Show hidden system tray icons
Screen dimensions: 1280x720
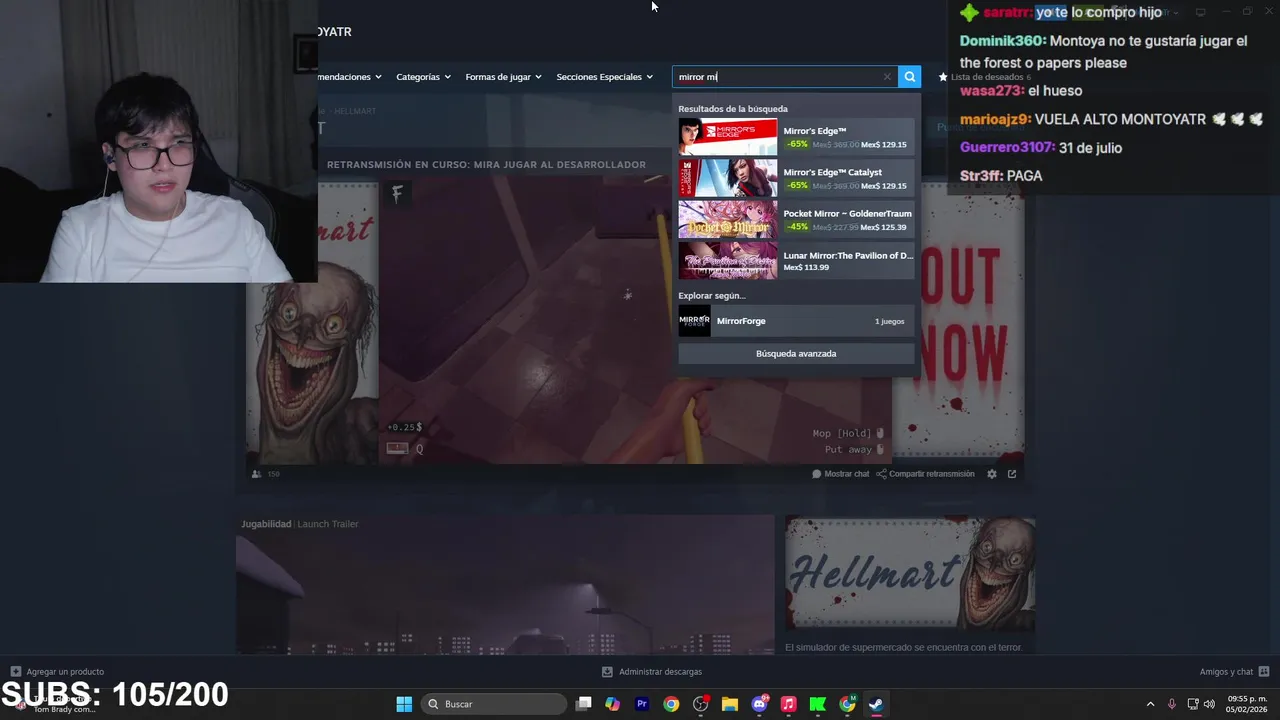click(x=1150, y=704)
